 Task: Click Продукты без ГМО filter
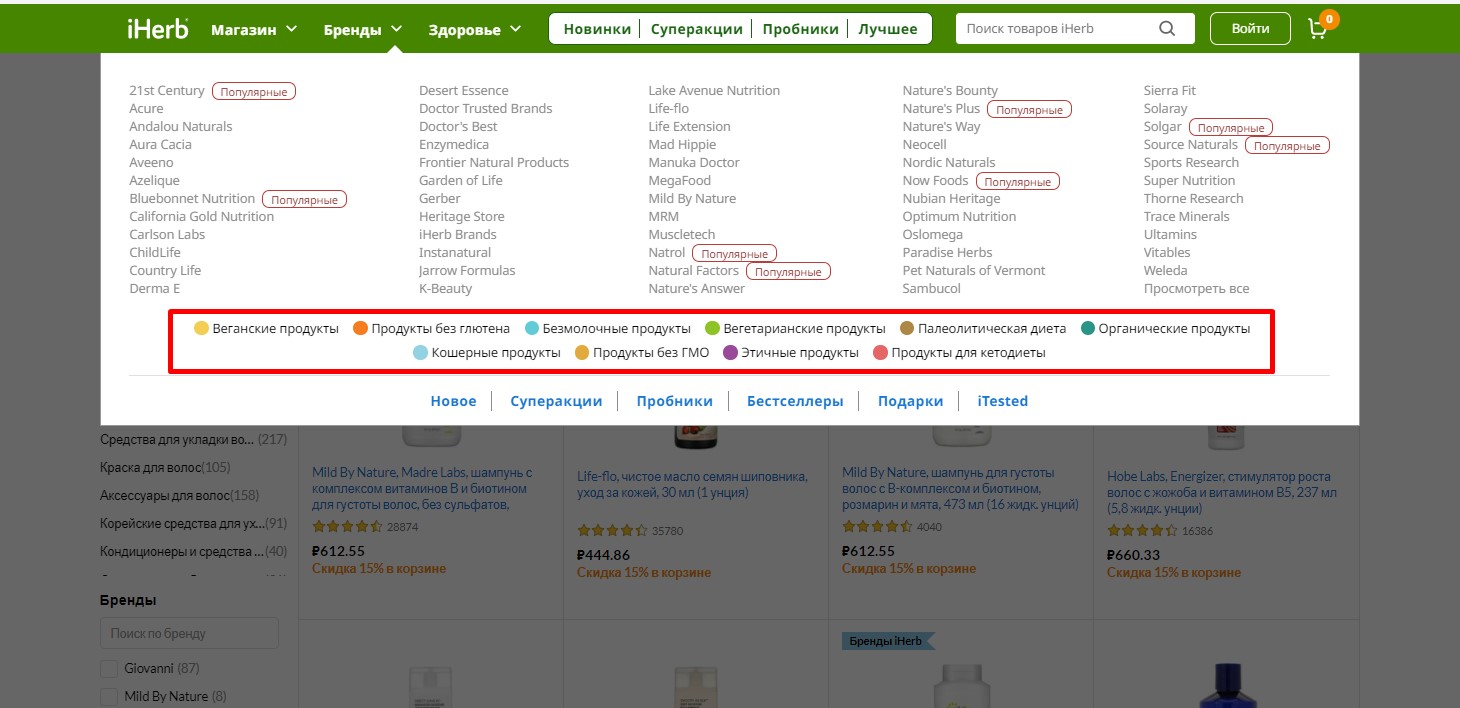642,352
